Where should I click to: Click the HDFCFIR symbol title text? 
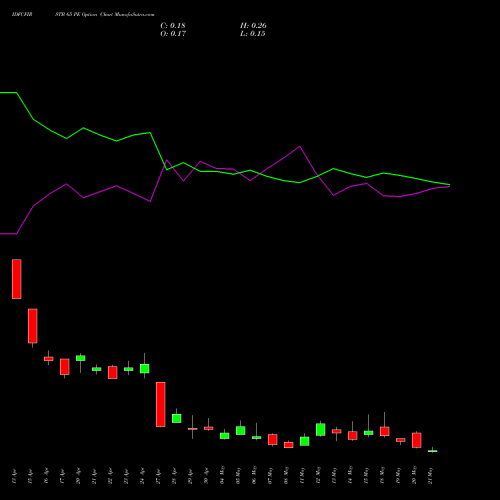(x=22, y=15)
